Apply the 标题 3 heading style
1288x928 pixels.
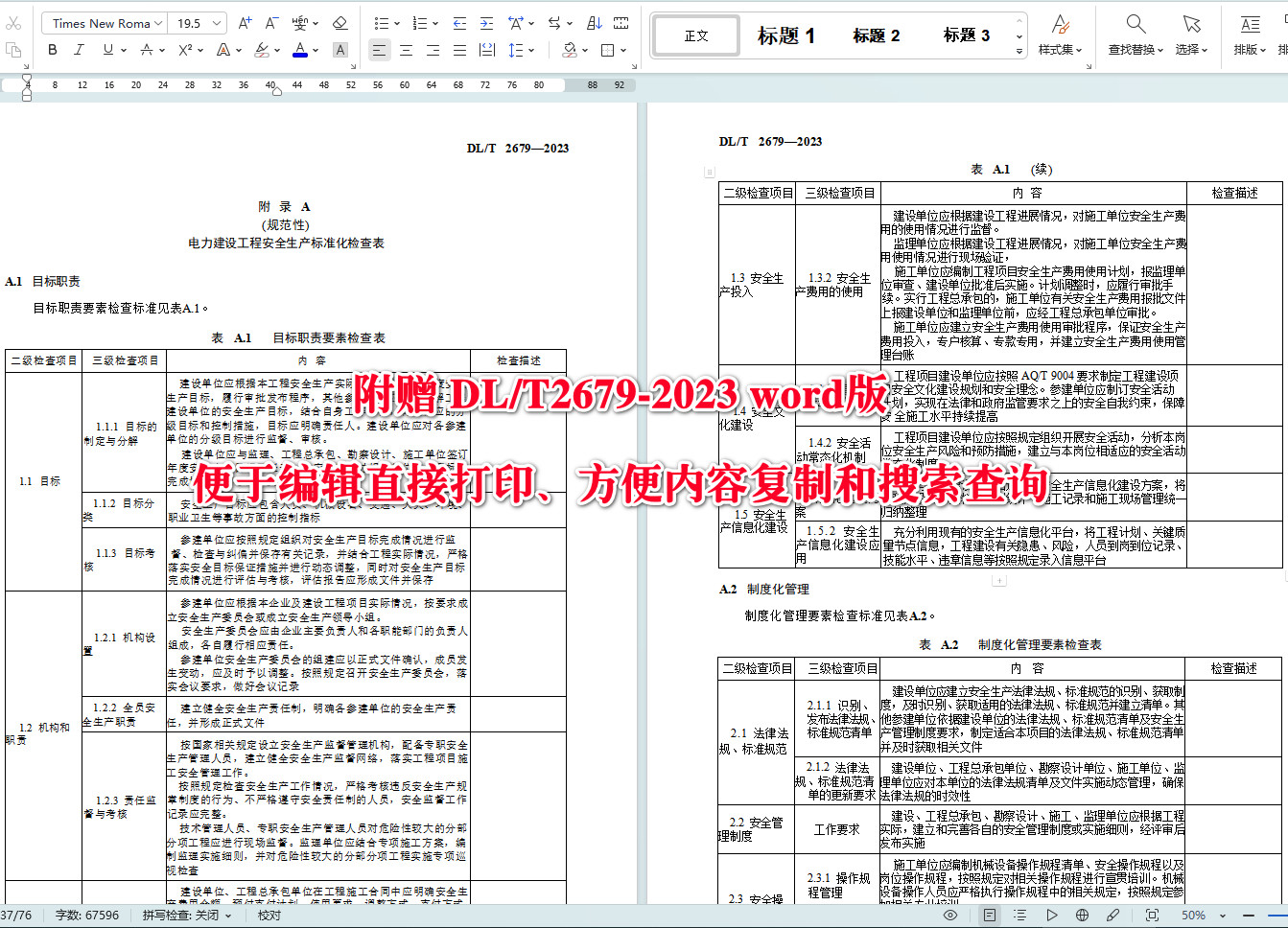click(x=967, y=35)
